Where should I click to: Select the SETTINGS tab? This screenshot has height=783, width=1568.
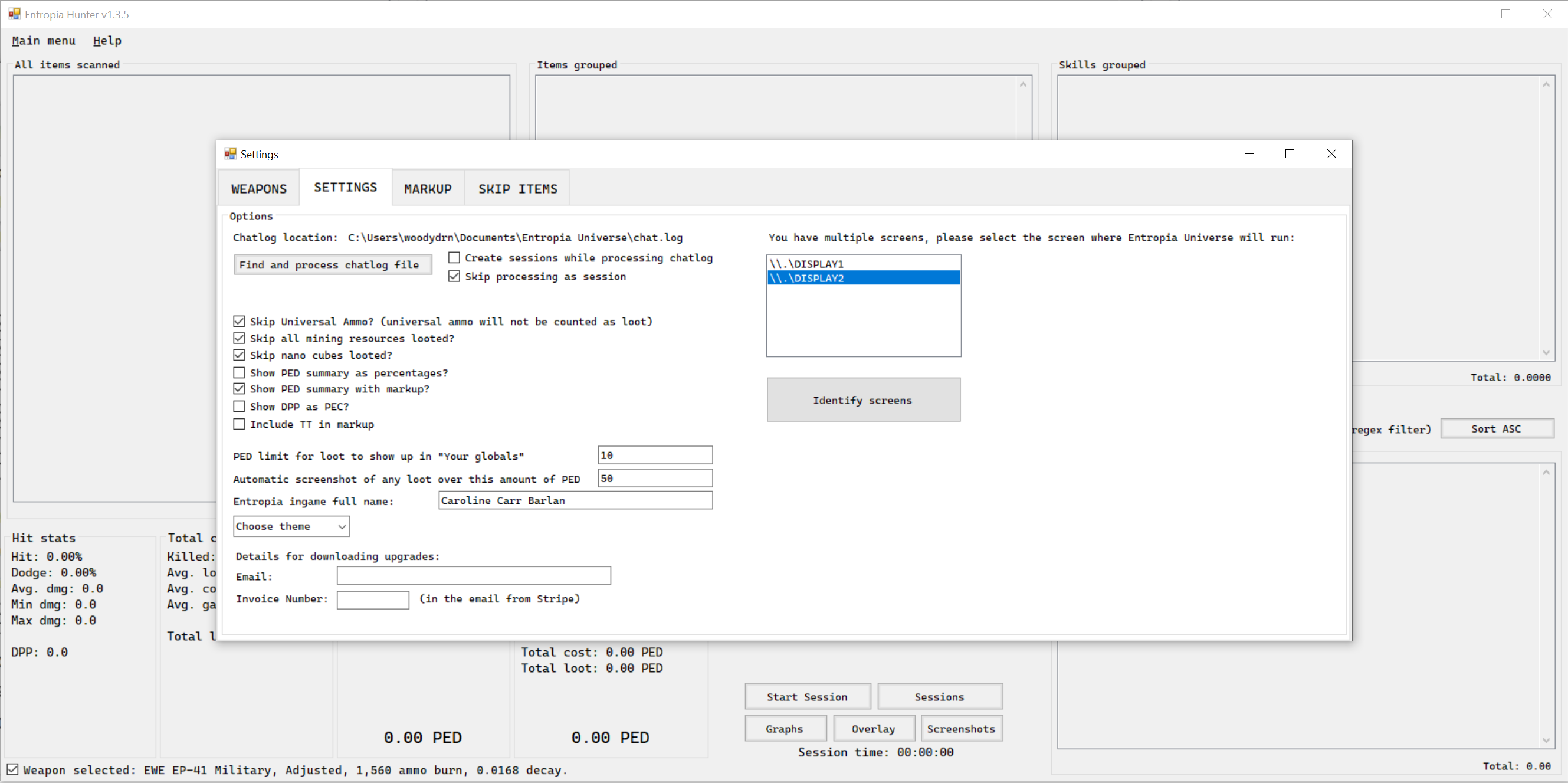pyautogui.click(x=345, y=187)
